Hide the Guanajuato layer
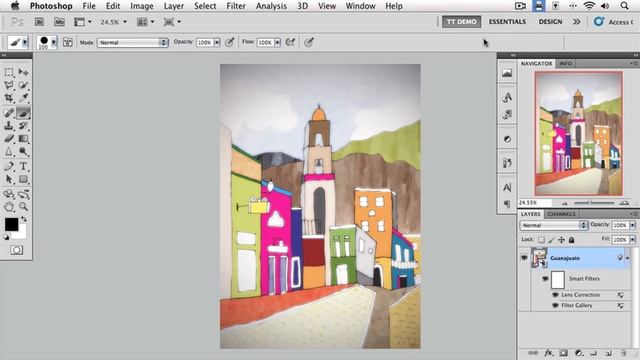640x360 pixels. coord(524,258)
